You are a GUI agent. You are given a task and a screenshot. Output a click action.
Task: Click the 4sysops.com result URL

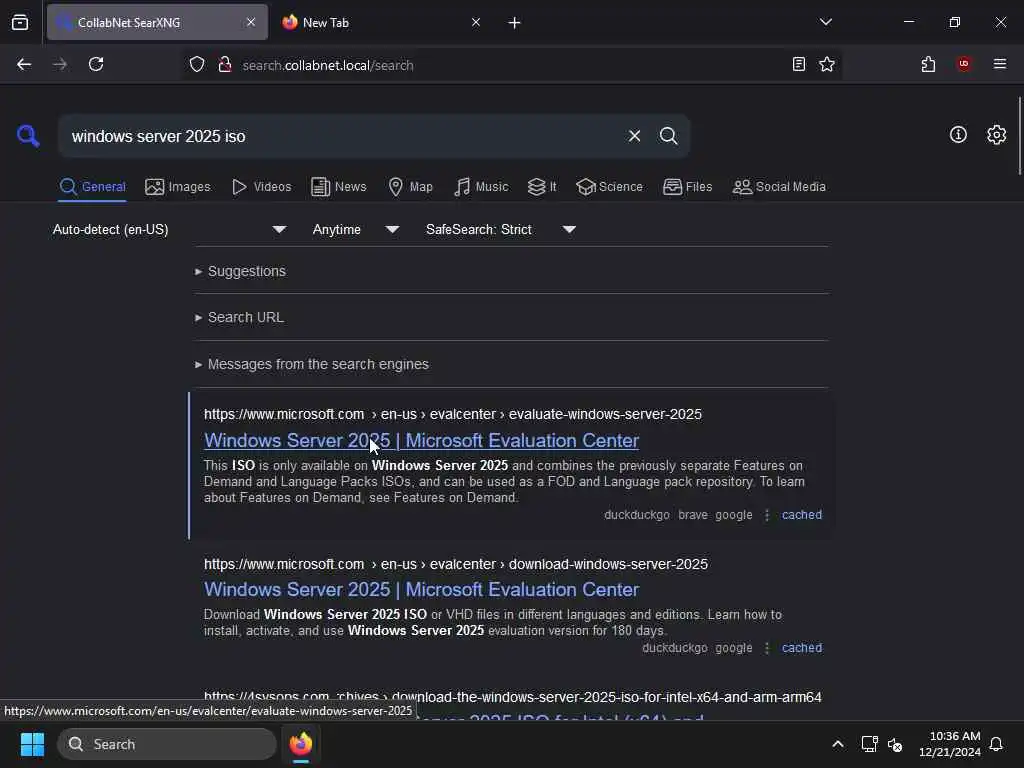coord(513,697)
